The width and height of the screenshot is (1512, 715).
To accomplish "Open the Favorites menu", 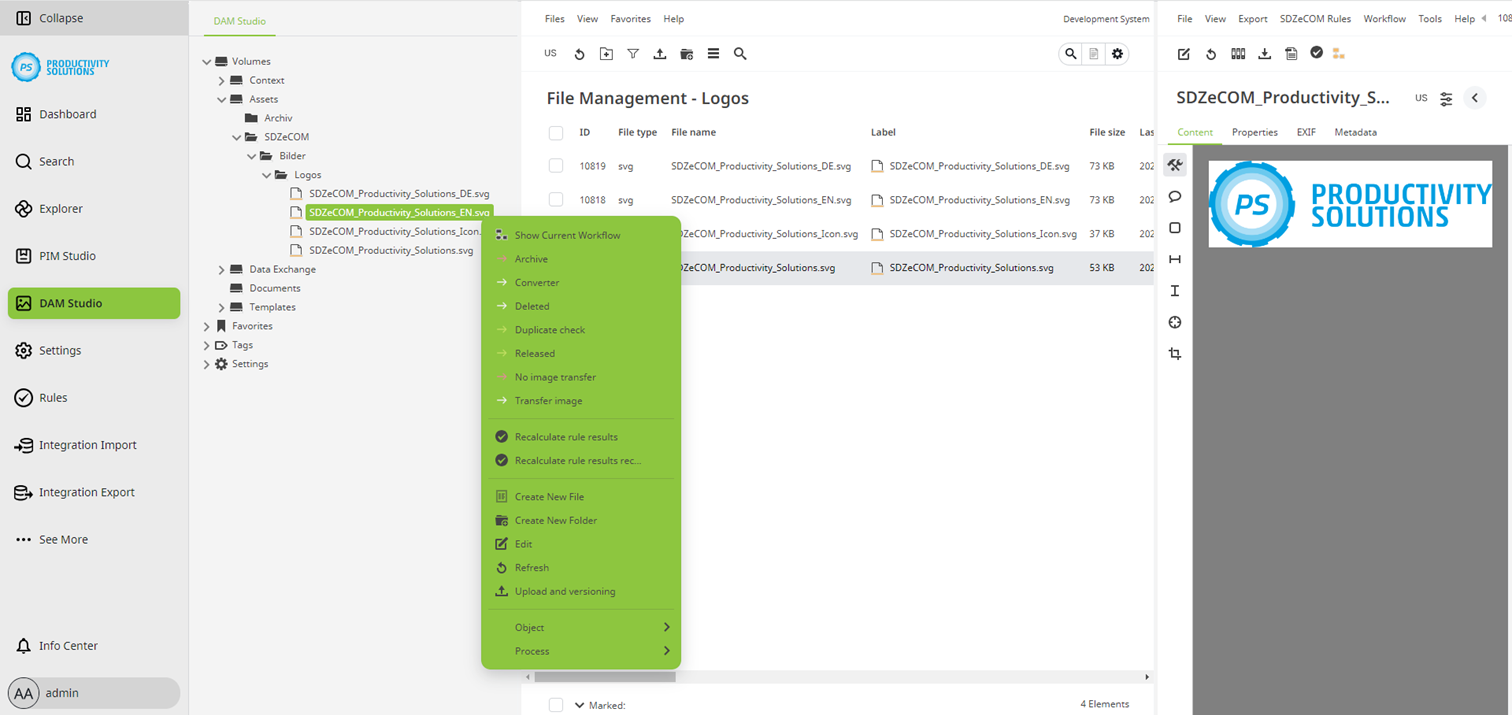I will pyautogui.click(x=631, y=18).
